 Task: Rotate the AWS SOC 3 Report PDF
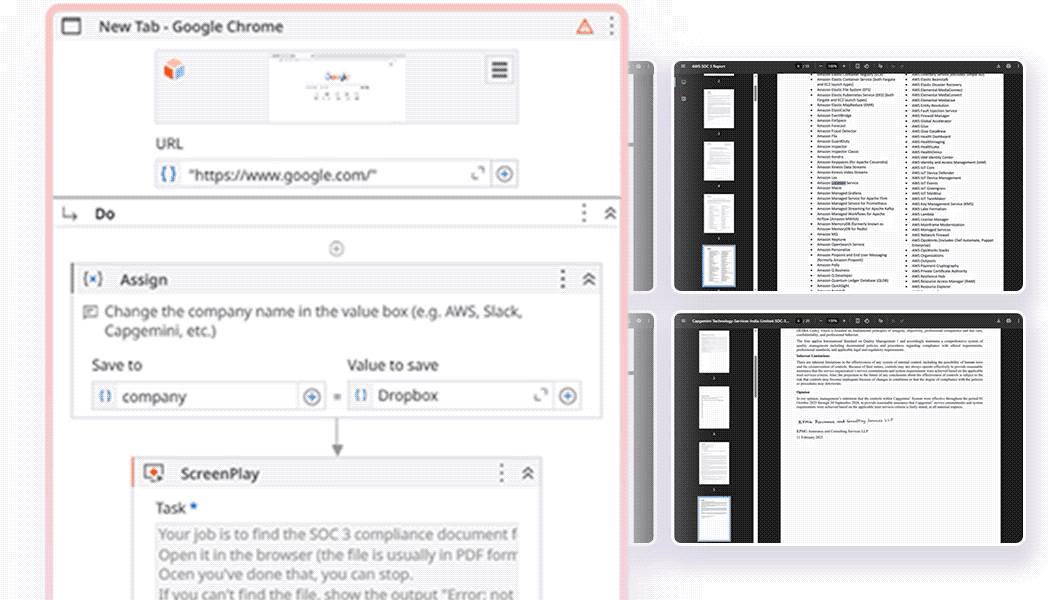(867, 66)
